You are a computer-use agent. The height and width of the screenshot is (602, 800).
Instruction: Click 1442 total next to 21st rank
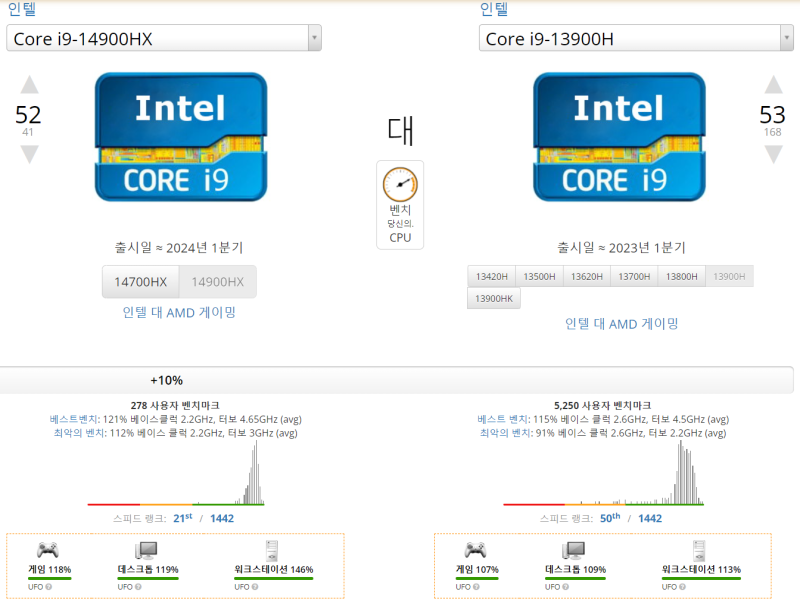222,518
